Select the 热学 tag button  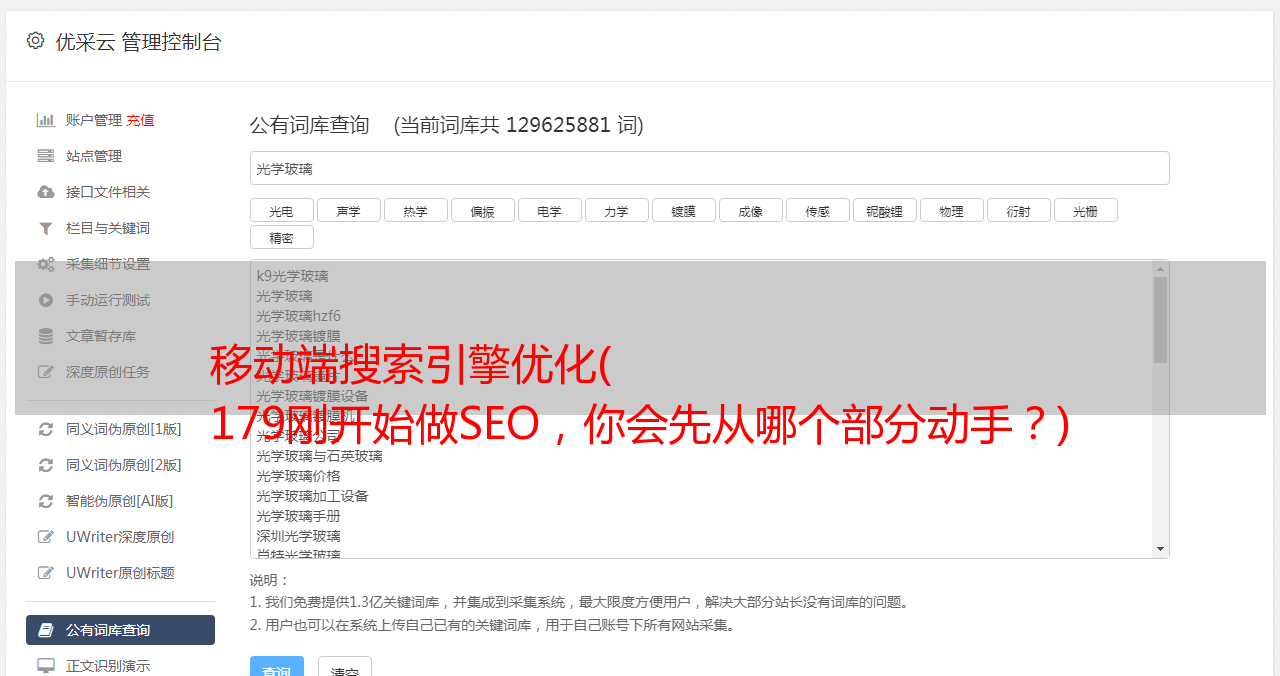[x=415, y=210]
